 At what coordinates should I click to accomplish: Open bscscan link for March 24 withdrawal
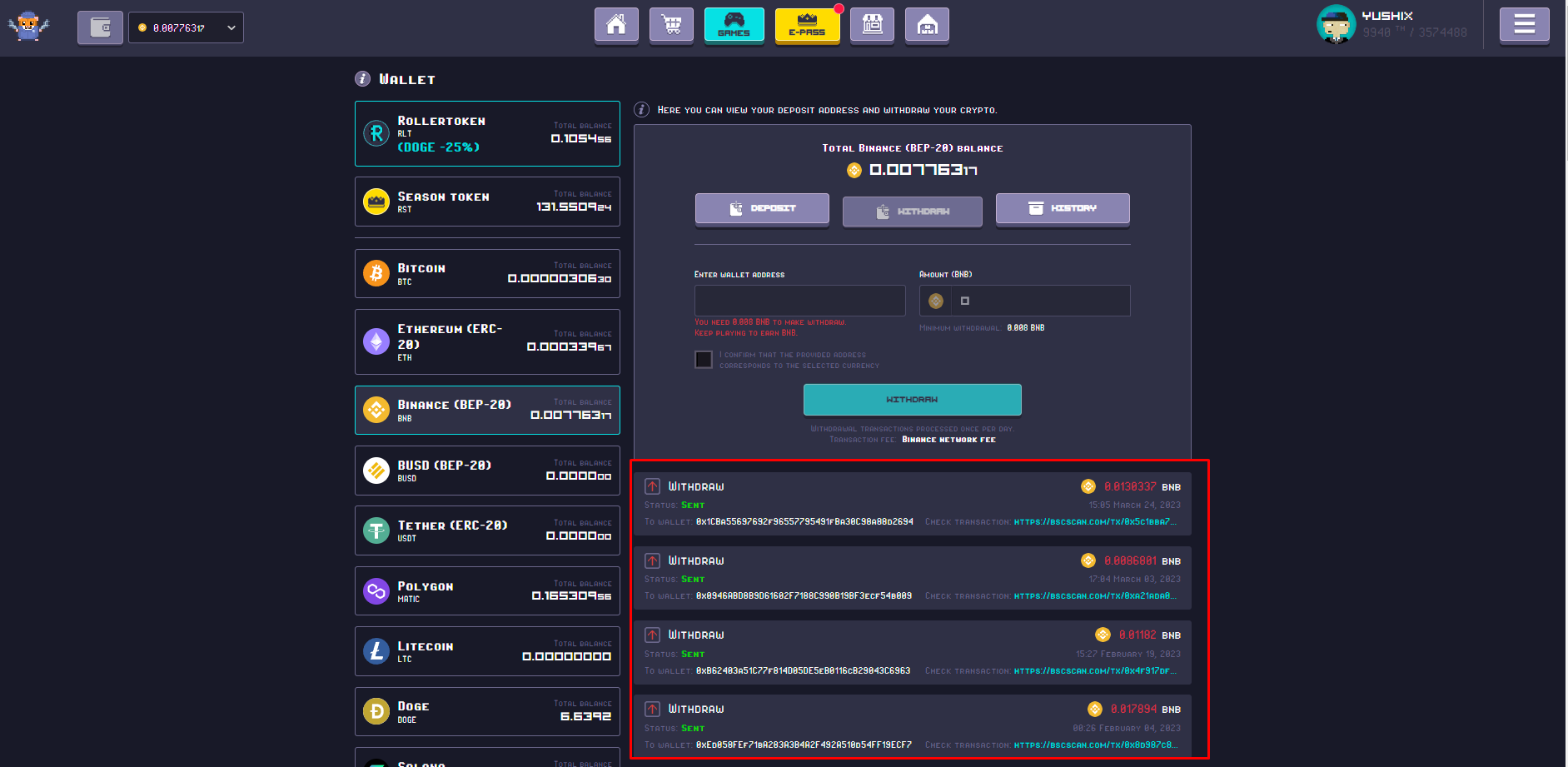click(x=1095, y=522)
